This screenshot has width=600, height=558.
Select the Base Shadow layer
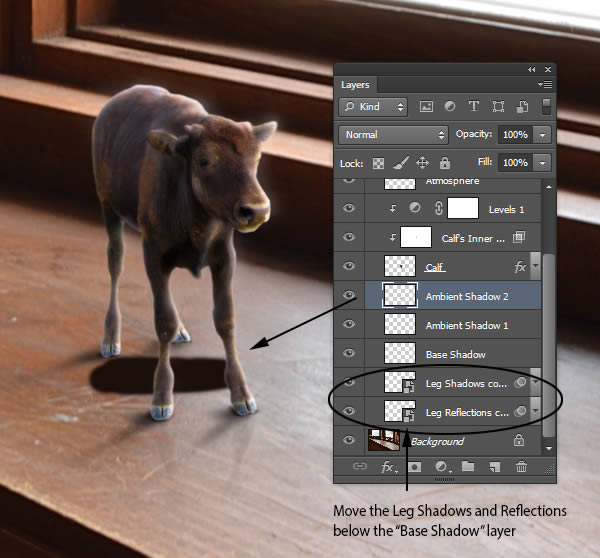pyautogui.click(x=453, y=354)
